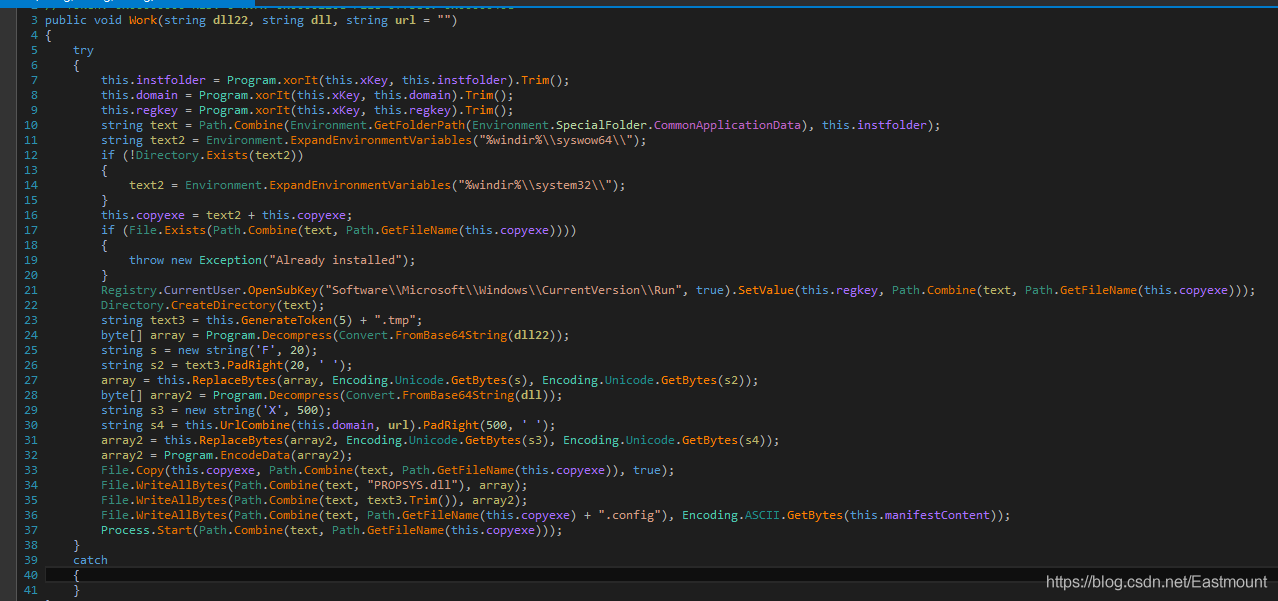This screenshot has width=1278, height=601.
Task: Click the catch keyword
Action: point(90,560)
